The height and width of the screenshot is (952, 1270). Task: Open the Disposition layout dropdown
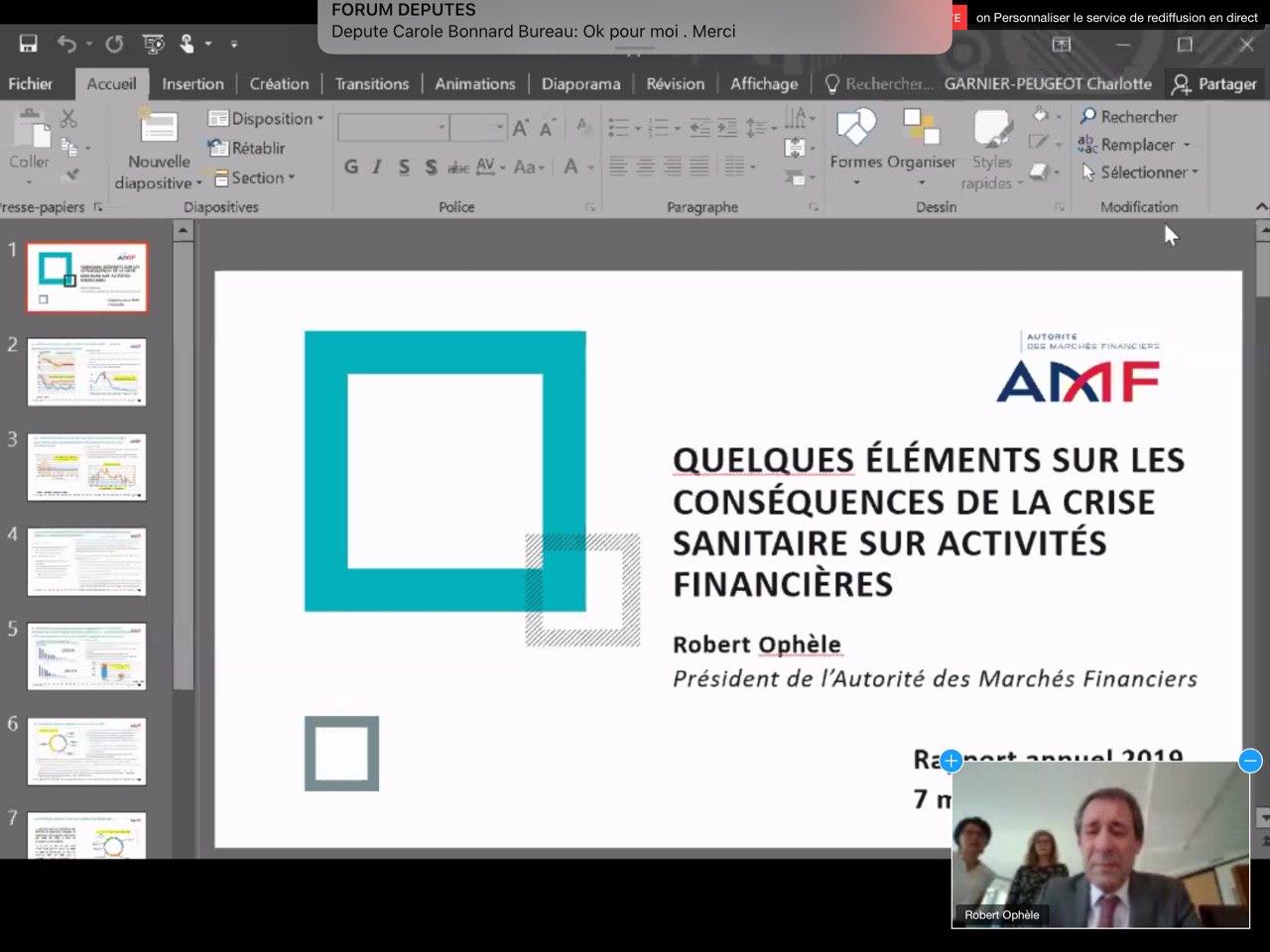click(266, 119)
